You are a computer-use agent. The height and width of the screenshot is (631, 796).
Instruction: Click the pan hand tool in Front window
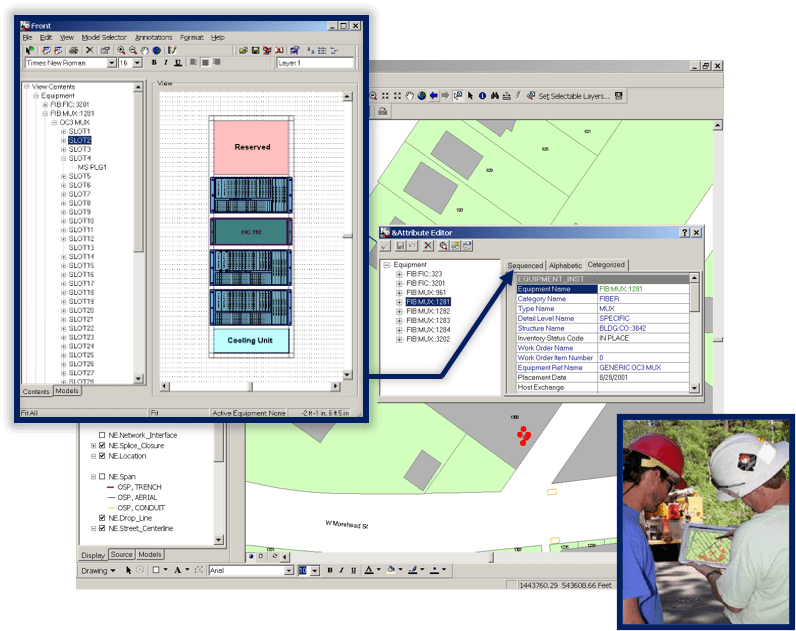(145, 49)
